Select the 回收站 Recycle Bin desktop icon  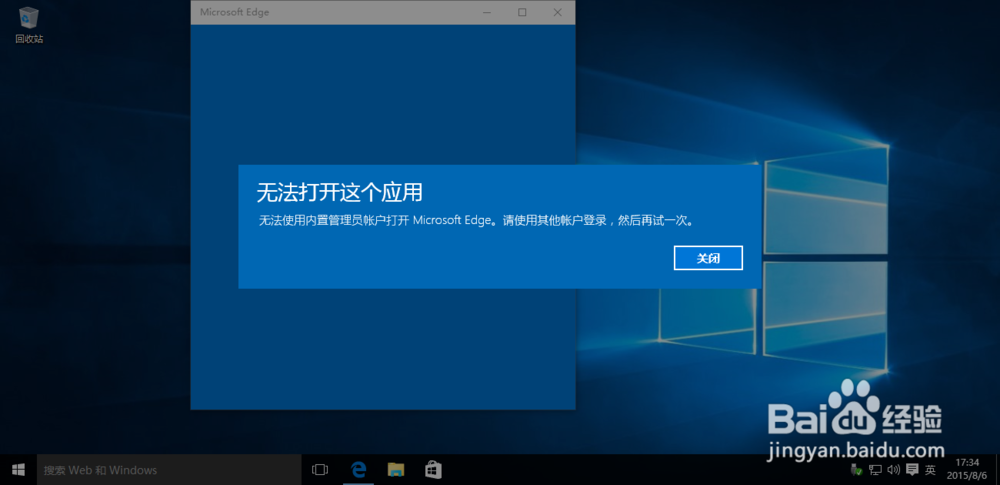(29, 26)
